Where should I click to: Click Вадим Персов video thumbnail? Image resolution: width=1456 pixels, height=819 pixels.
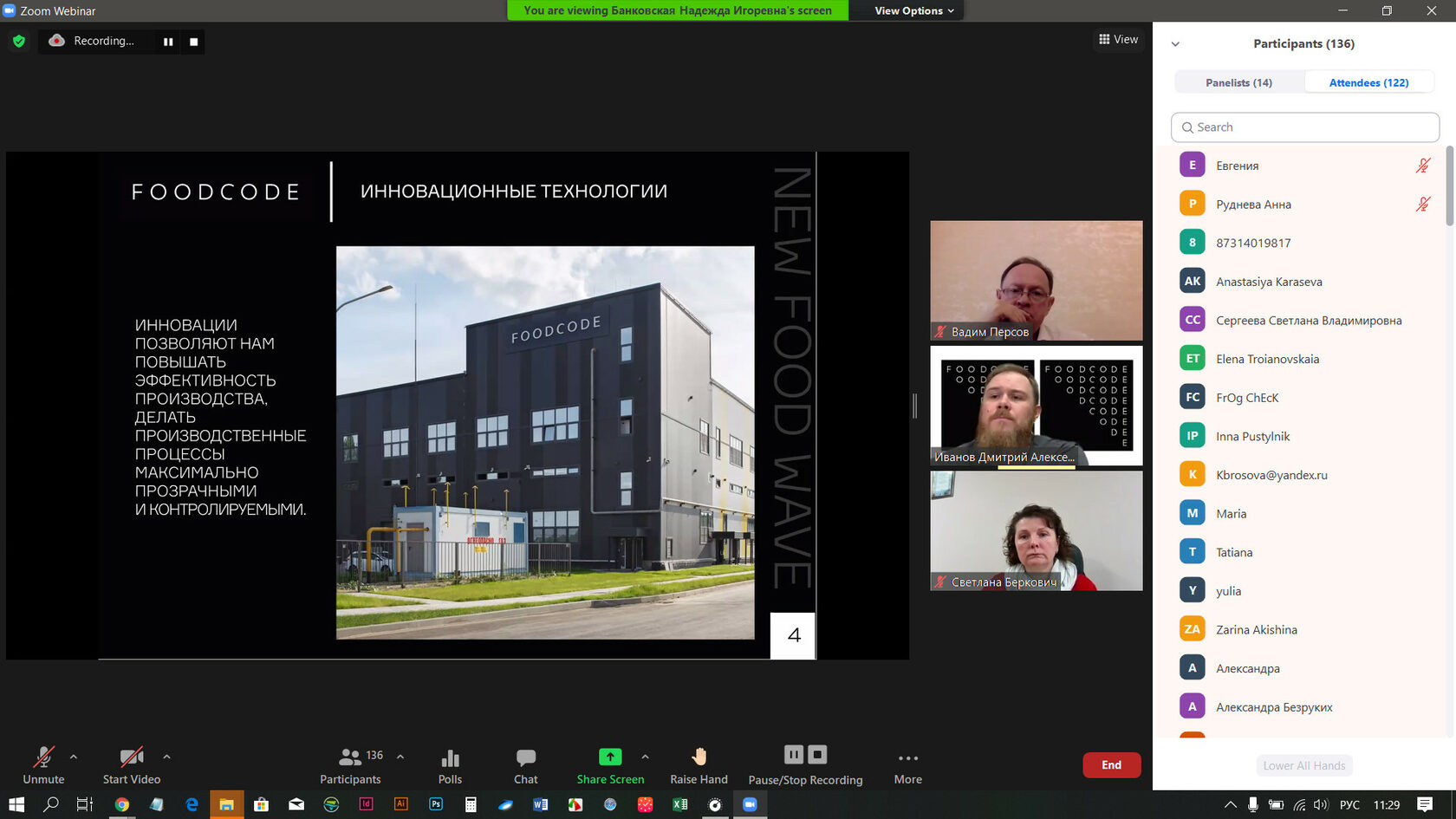[x=1037, y=280]
